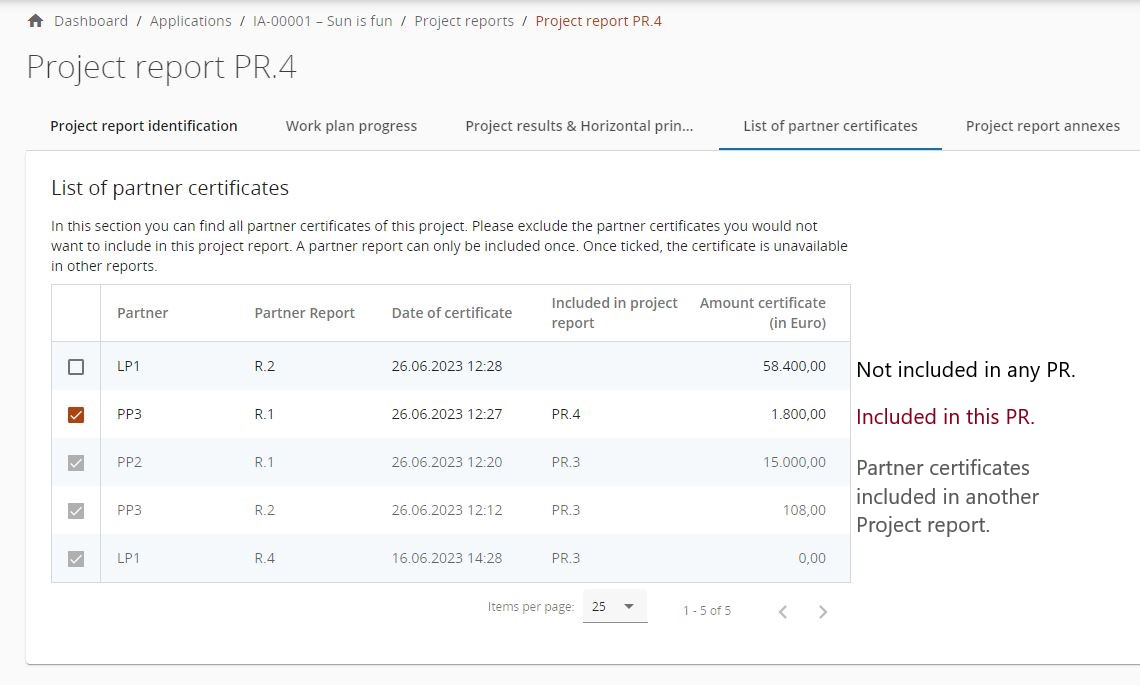Untick the PP3 R.1 certificate checkbox
Viewport: 1140px width, 685px height.
76,415
